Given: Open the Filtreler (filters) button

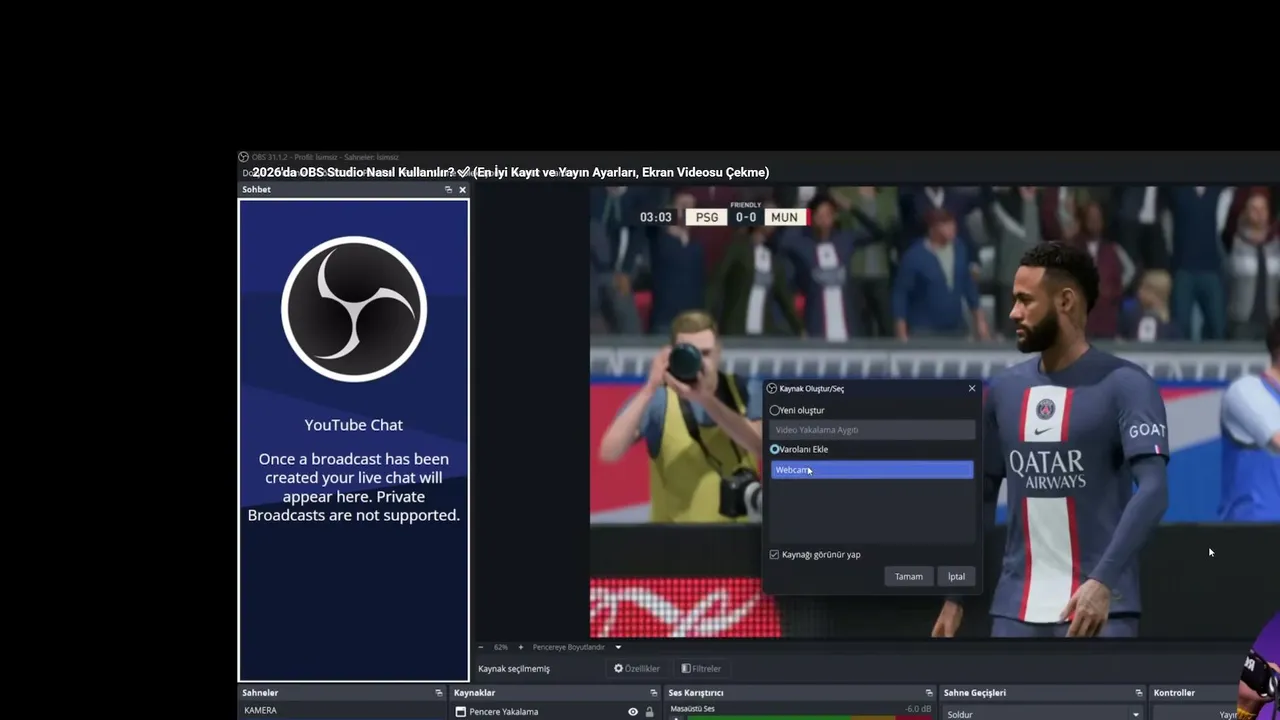Looking at the screenshot, I should (701, 668).
